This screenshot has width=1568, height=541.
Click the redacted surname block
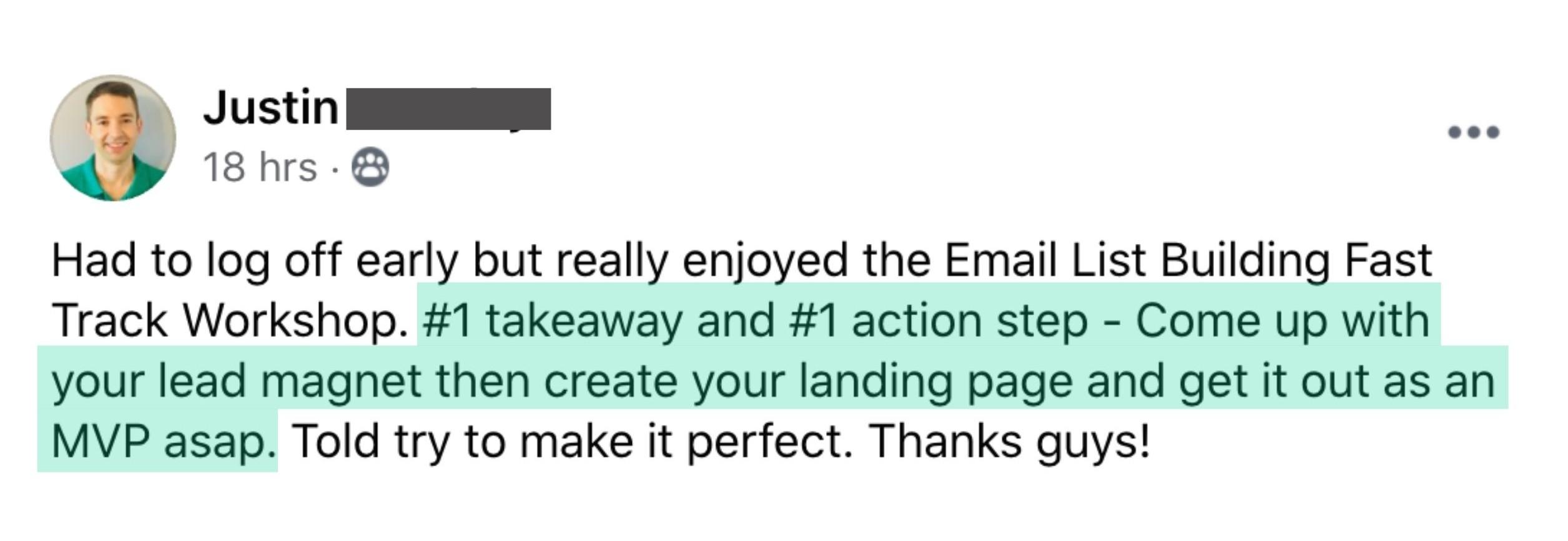coord(448,109)
